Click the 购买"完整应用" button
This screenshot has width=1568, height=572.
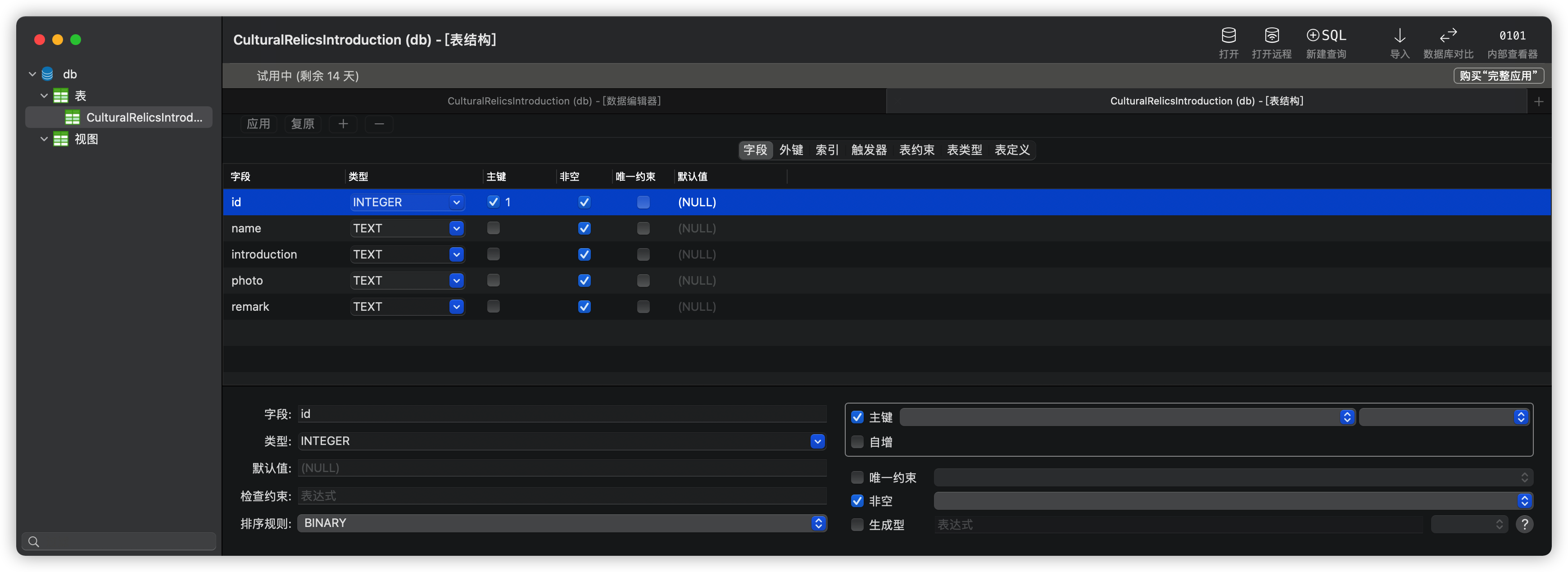point(1498,76)
